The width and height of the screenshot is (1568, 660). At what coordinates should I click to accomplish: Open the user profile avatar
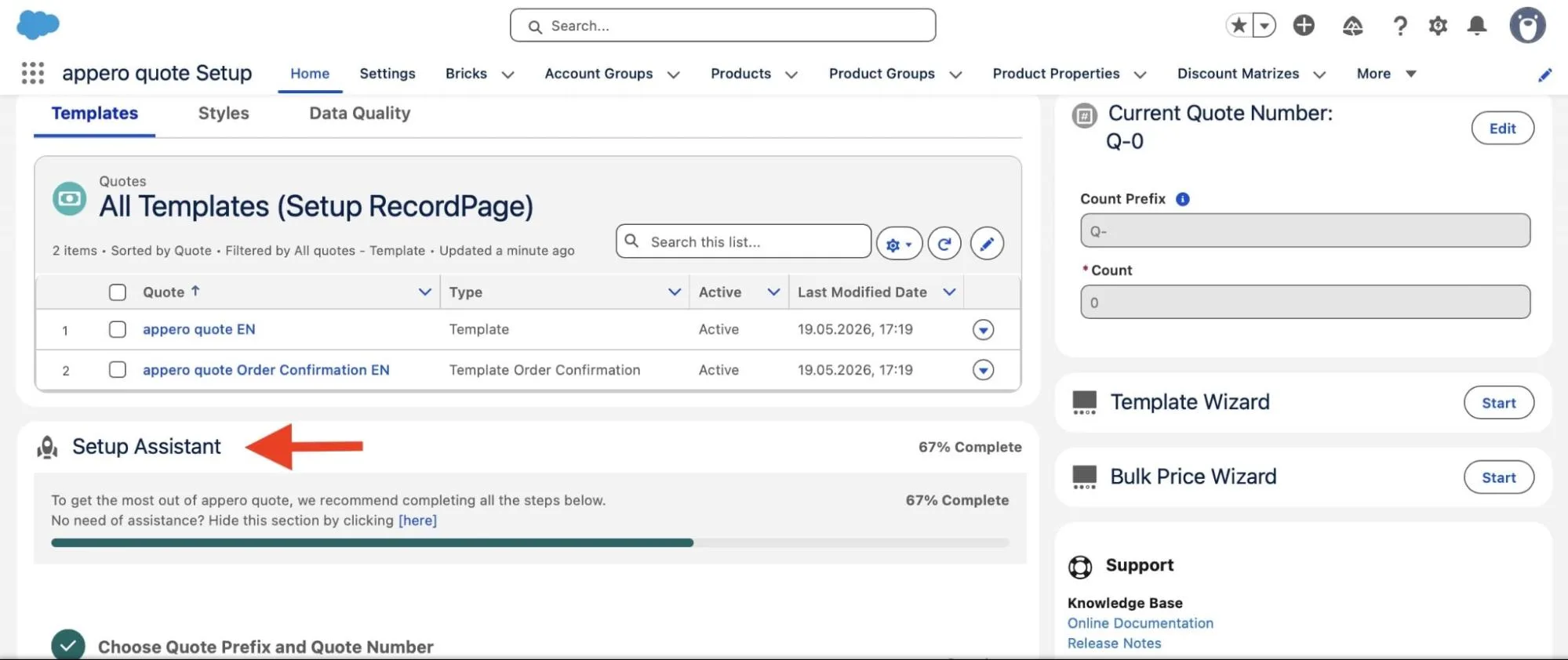click(x=1527, y=25)
